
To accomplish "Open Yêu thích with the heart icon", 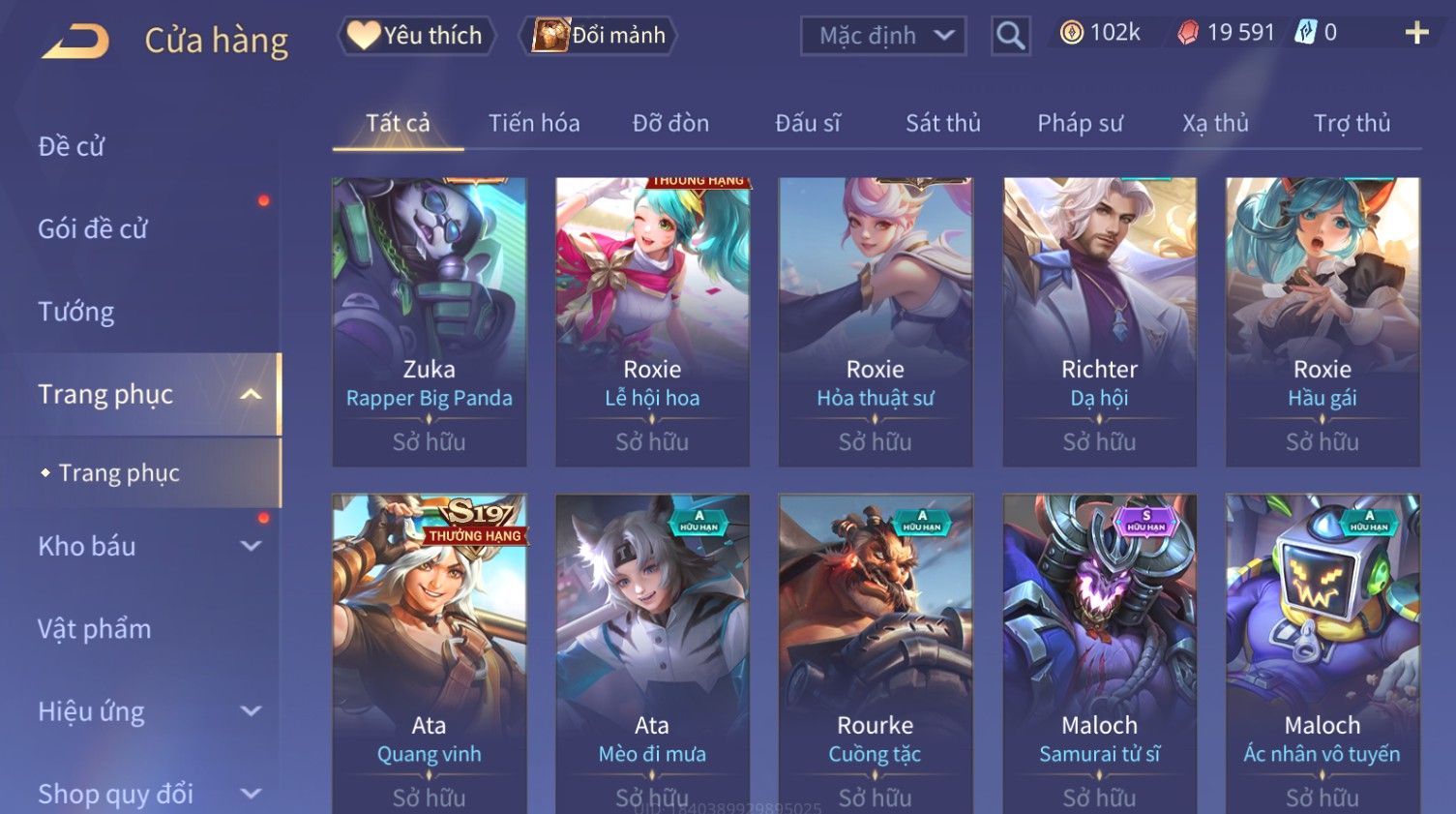I will pos(416,36).
